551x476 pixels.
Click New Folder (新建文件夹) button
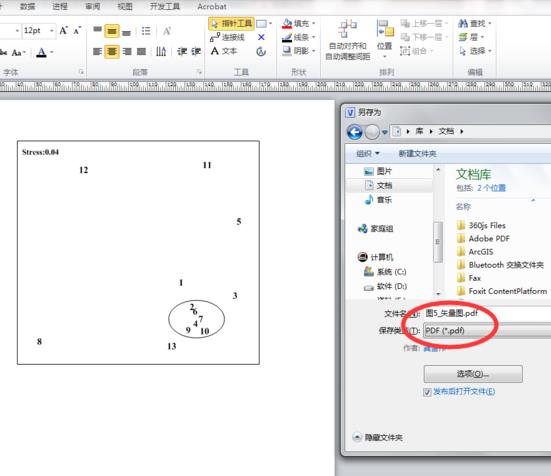[x=417, y=153]
